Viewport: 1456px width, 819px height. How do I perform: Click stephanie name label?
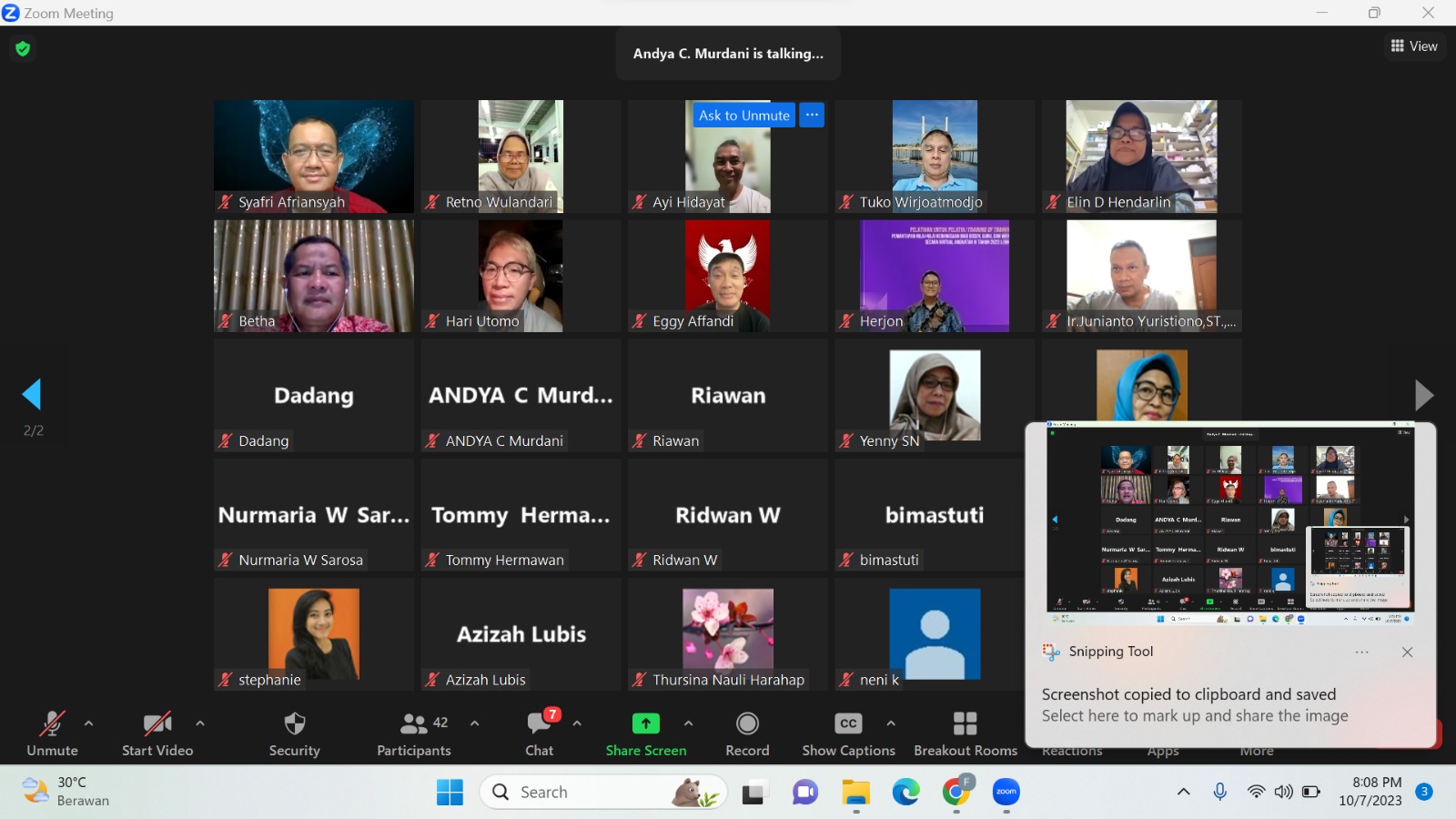click(x=269, y=680)
